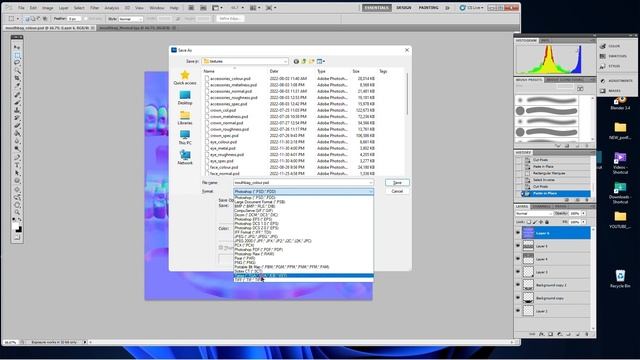Go back to last folder in Save As
Image resolution: width=640 pixels, height=360 pixels.
[x=296, y=61]
